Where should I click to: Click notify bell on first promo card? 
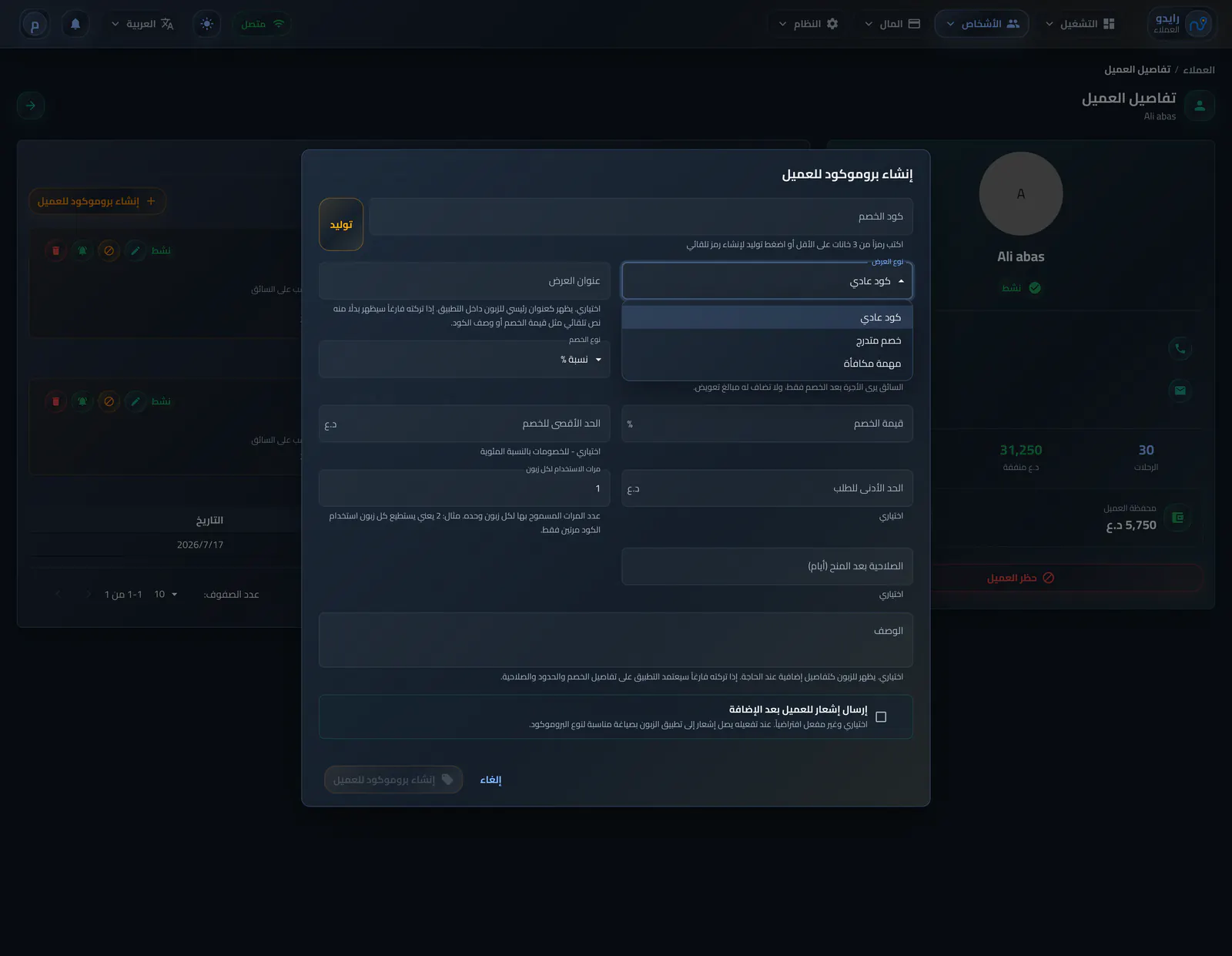coord(82,250)
